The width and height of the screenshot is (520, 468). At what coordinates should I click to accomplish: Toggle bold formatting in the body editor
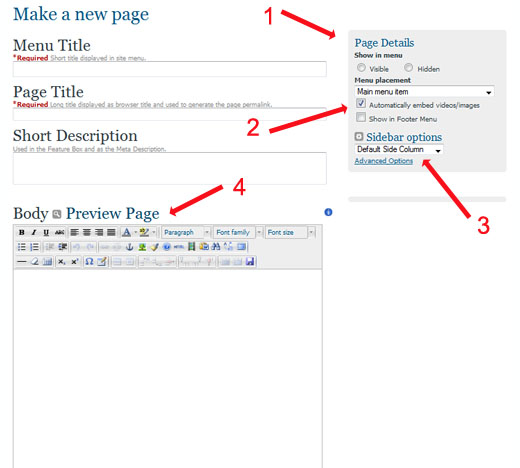click(x=22, y=232)
